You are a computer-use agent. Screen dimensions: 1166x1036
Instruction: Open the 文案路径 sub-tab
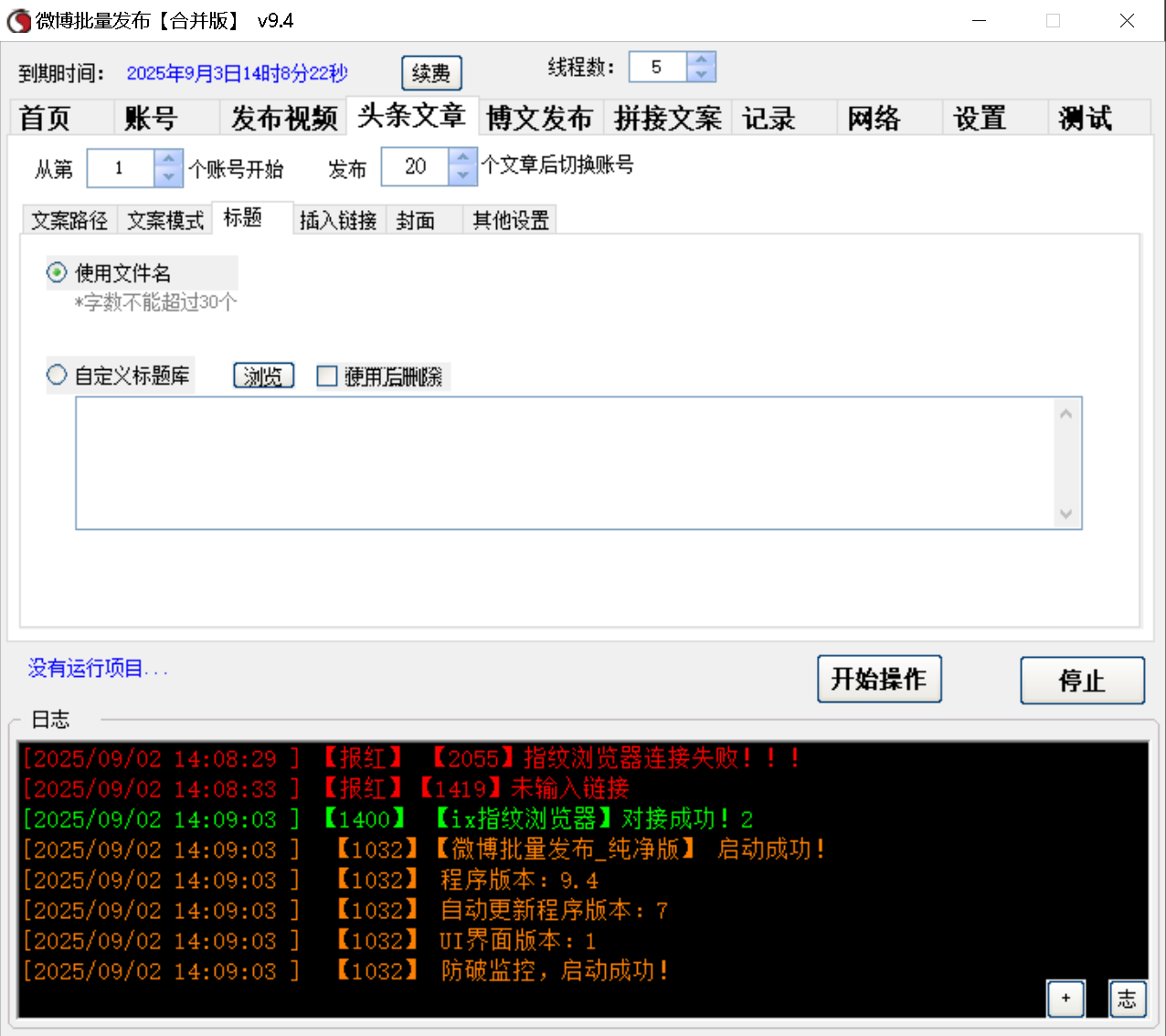tap(69, 219)
